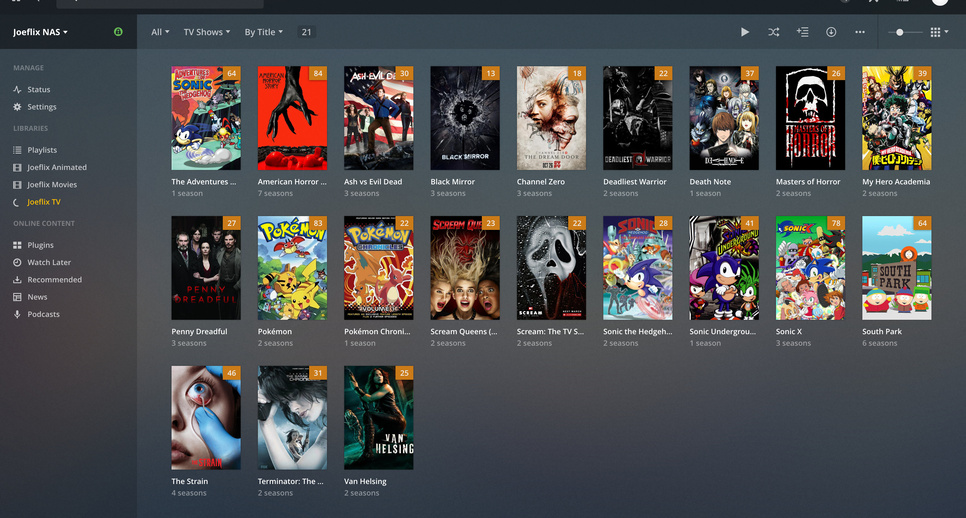Open the Adventures of Sonic poster

pyautogui.click(x=206, y=118)
